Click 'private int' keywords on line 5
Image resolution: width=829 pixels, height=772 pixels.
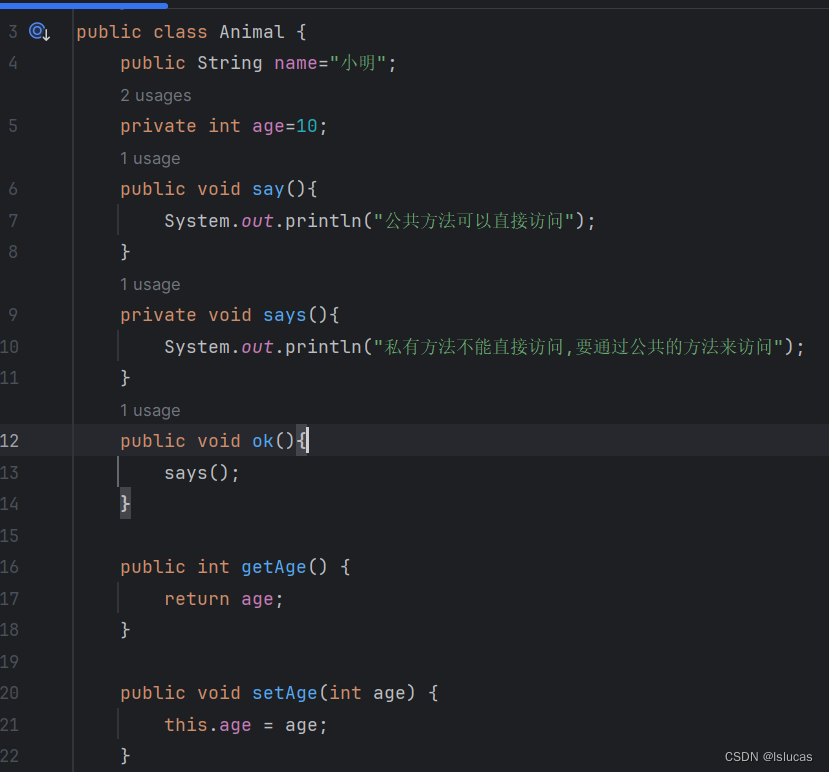[x=180, y=126]
